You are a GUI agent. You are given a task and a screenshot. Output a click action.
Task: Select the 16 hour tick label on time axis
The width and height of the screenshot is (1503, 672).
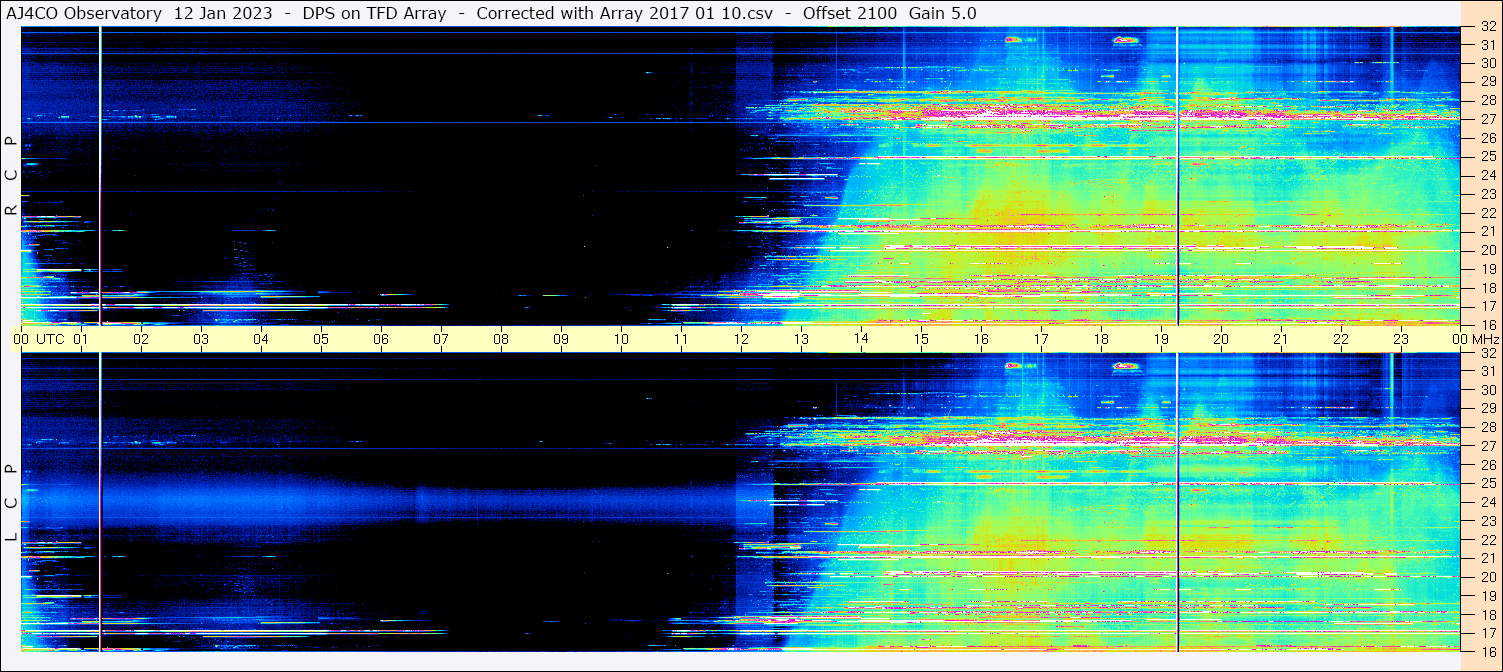[981, 339]
